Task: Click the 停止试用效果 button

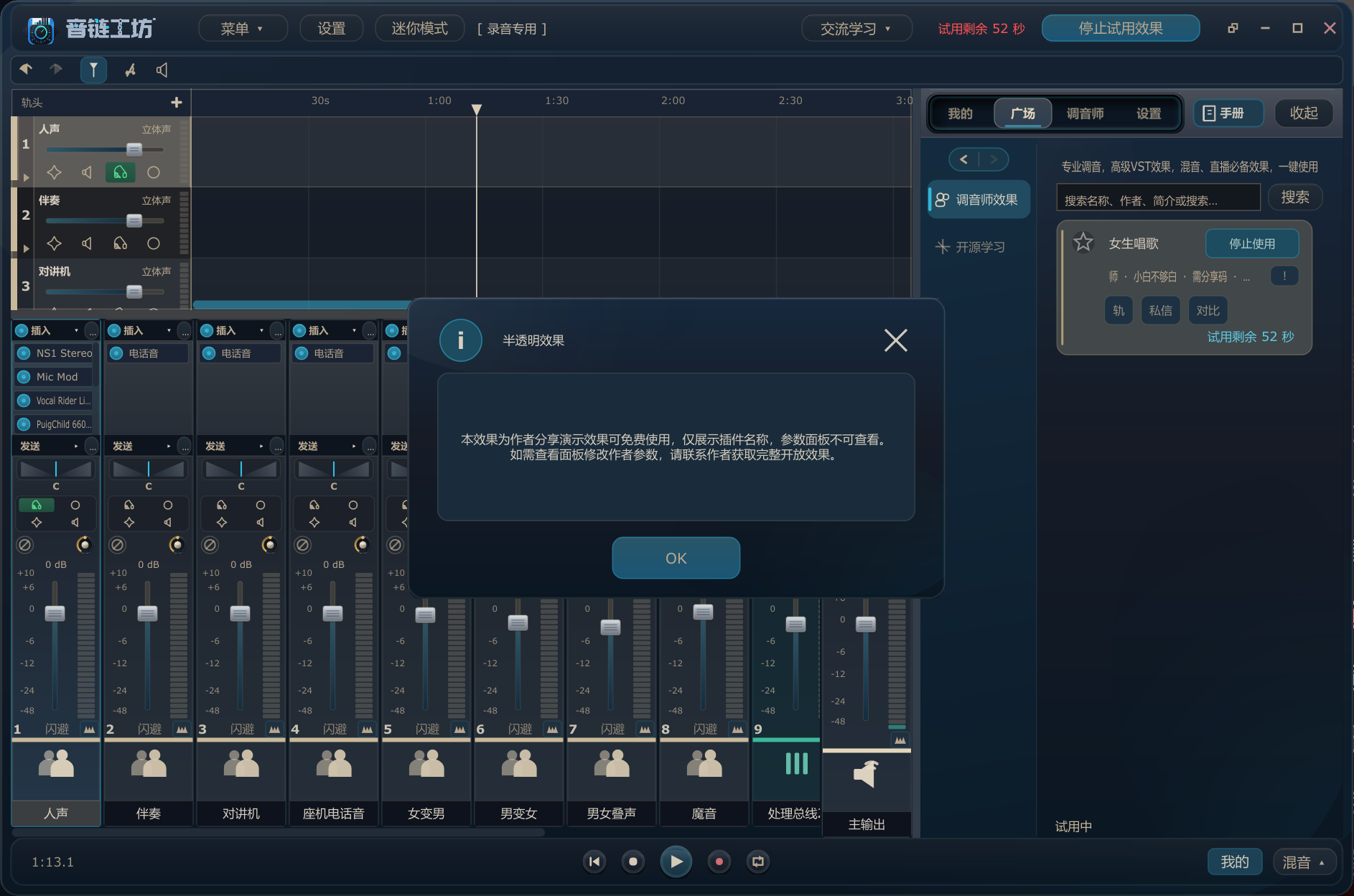Action: [x=1120, y=29]
